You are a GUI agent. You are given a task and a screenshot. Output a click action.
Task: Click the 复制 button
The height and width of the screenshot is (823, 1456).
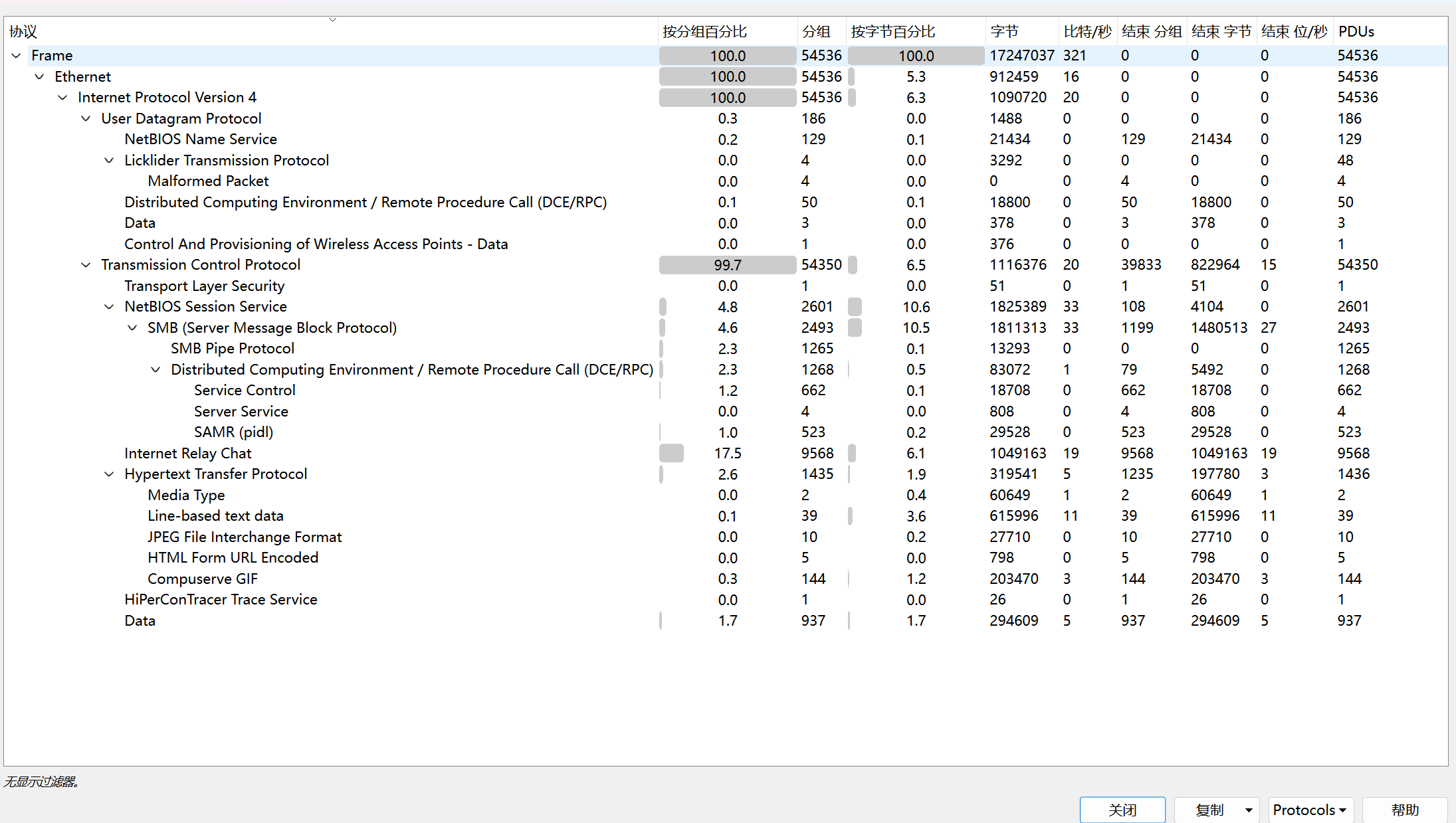1209,810
